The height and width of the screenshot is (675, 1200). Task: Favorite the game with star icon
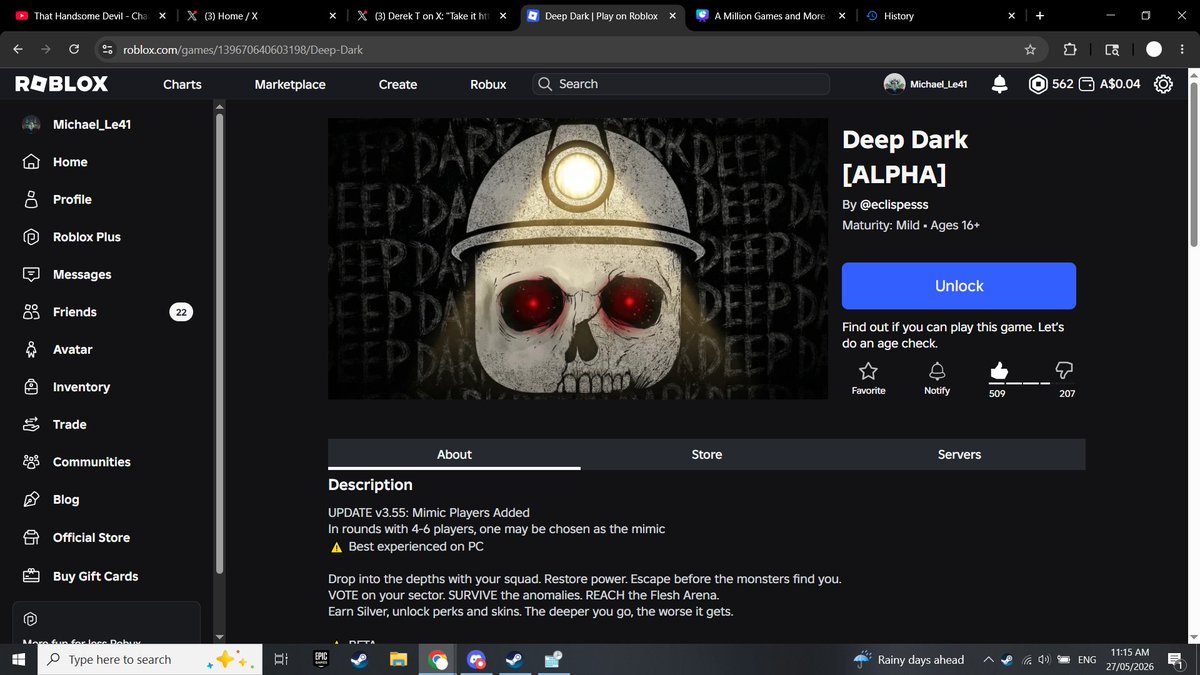[x=868, y=371]
